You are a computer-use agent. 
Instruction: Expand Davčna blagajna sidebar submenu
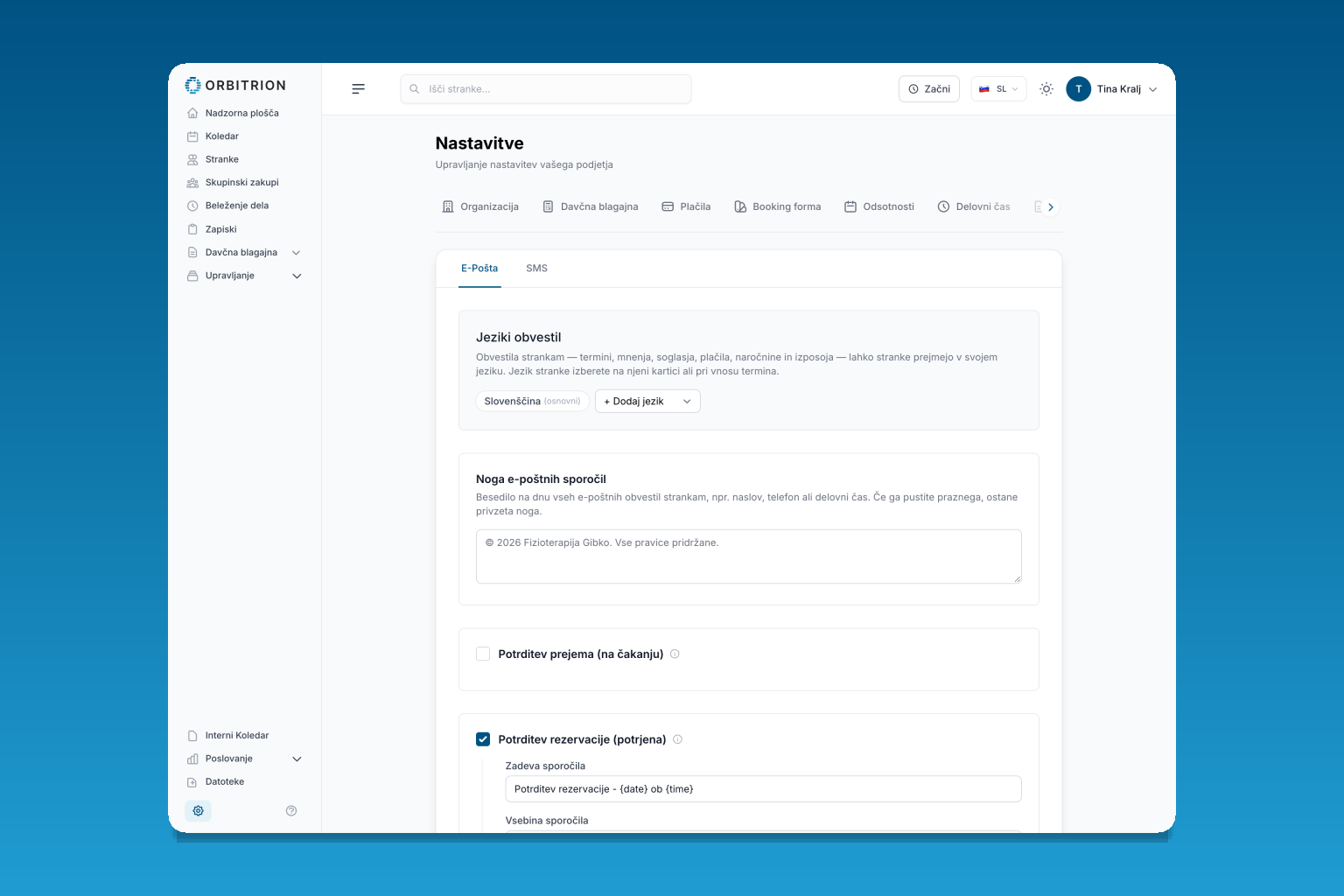(x=296, y=253)
